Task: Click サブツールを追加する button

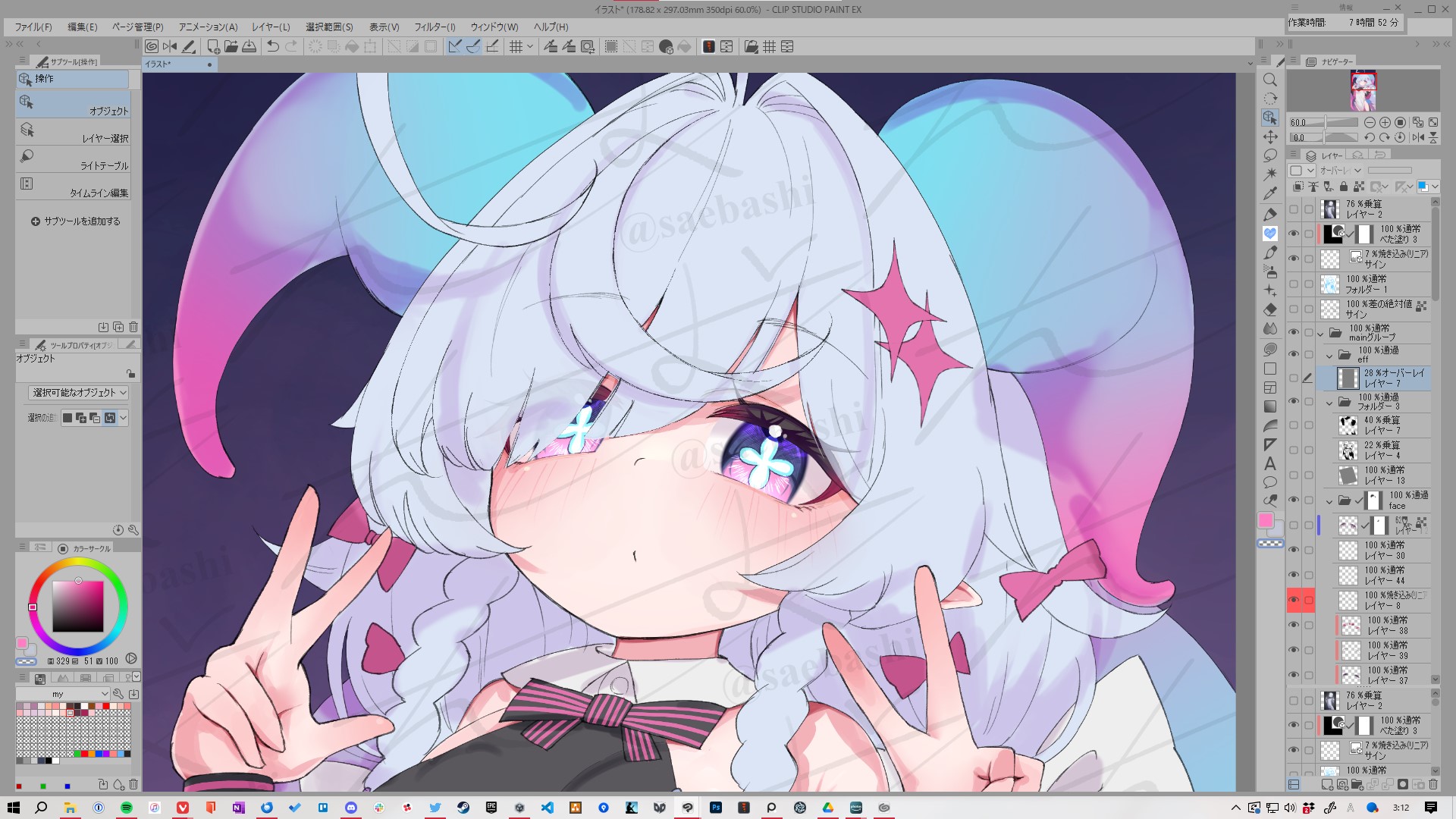Action: coord(75,221)
